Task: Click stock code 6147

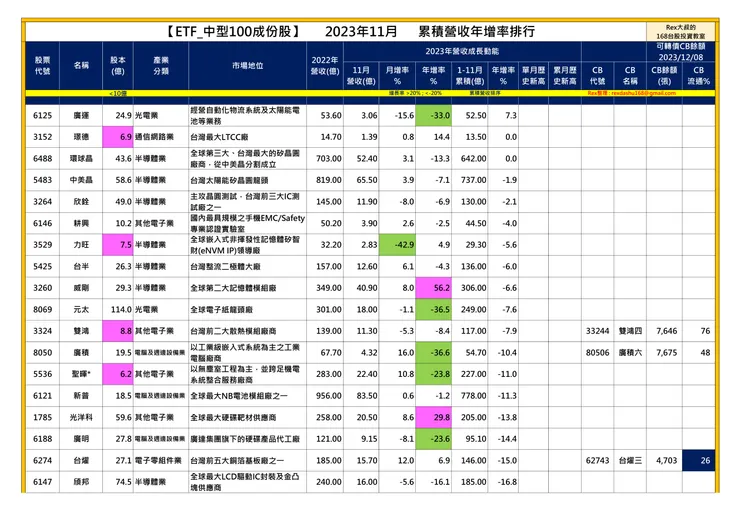Action: coord(42,482)
